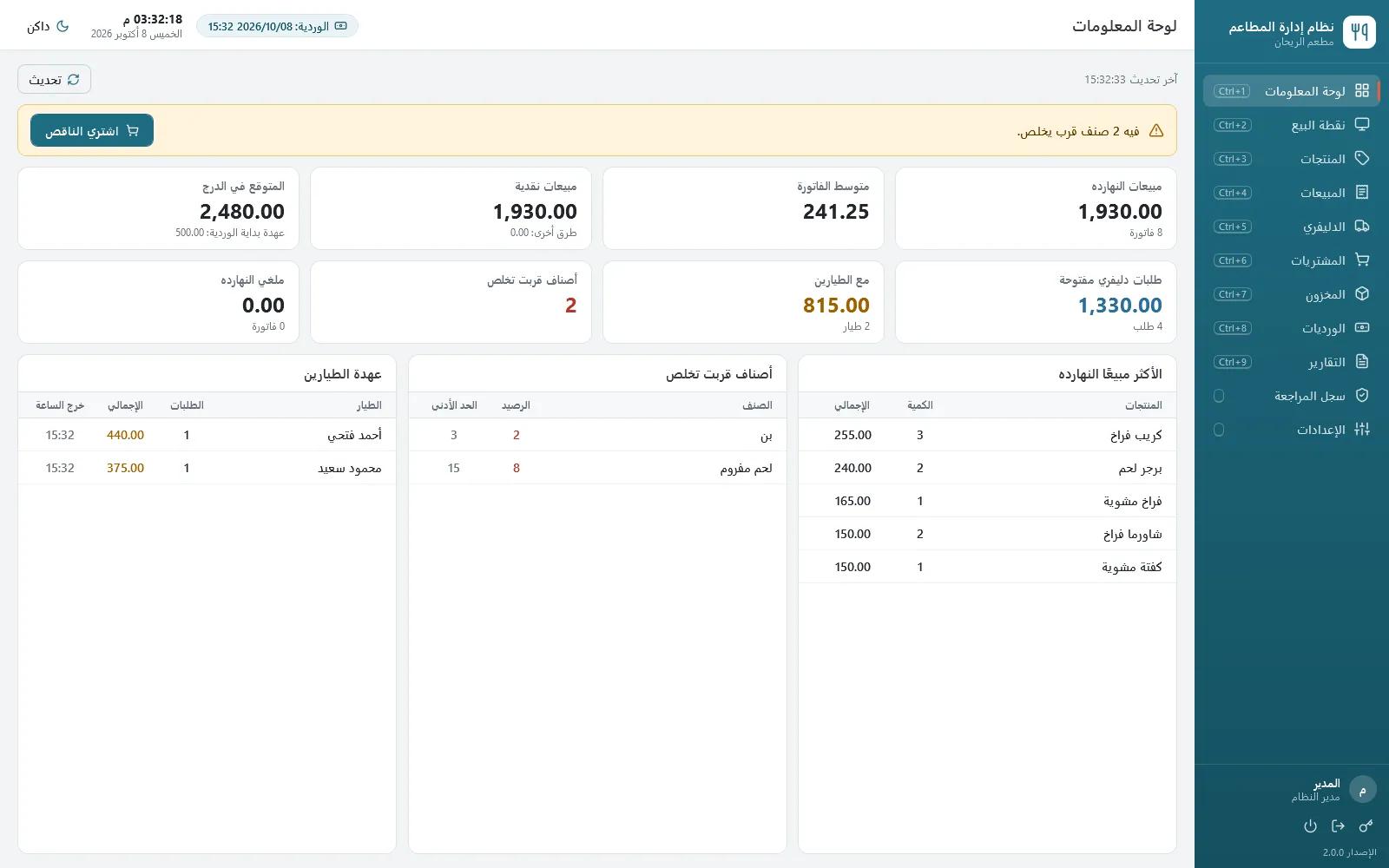Click the الإصدار 2.0.0 version label

[1349, 852]
